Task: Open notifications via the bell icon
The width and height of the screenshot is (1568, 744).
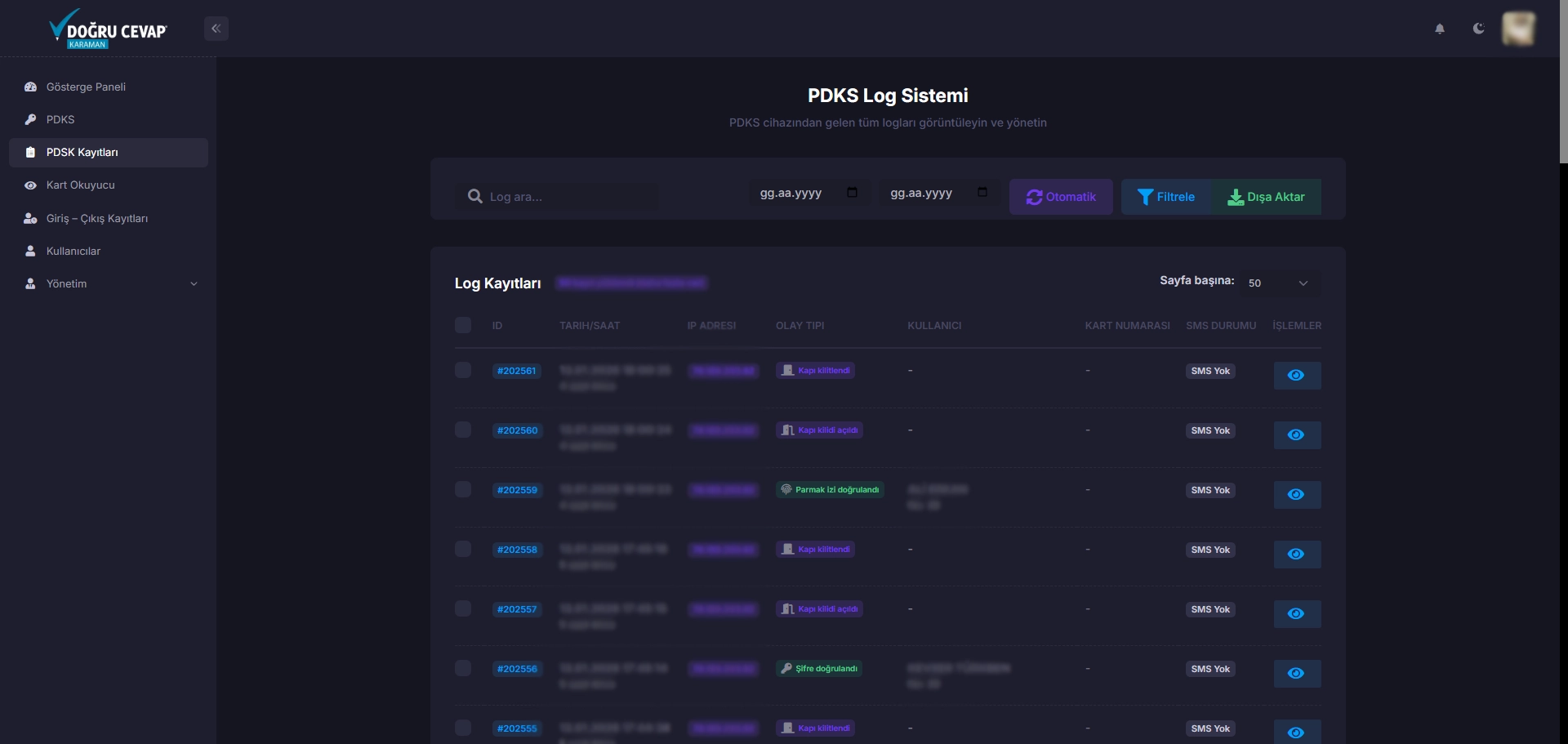Action: tap(1440, 29)
